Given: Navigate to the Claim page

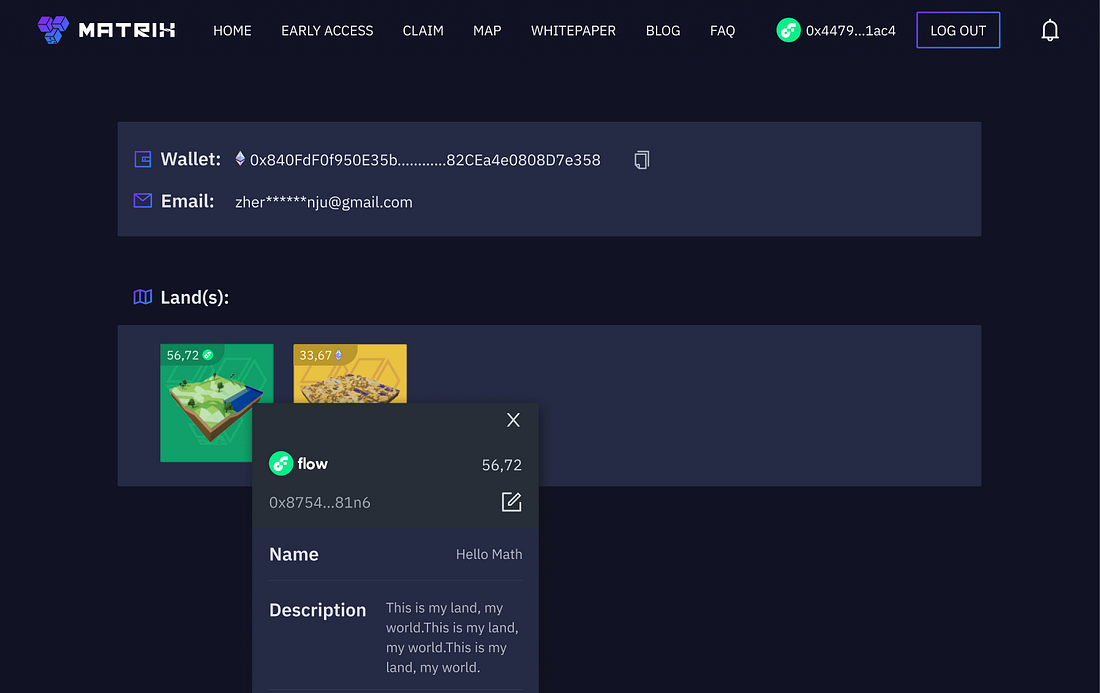Looking at the screenshot, I should click(423, 31).
